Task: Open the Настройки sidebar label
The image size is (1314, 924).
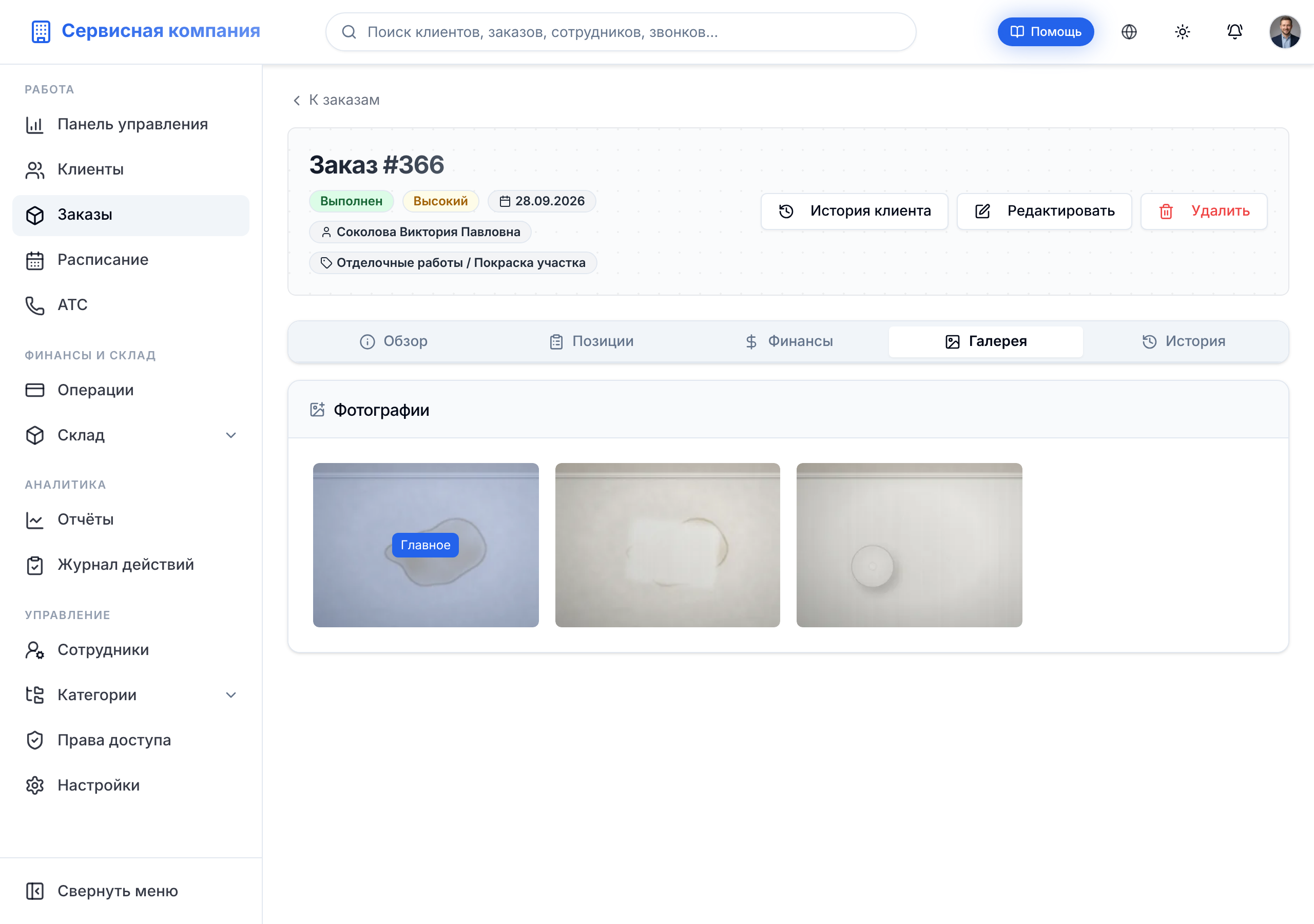Action: point(99,785)
